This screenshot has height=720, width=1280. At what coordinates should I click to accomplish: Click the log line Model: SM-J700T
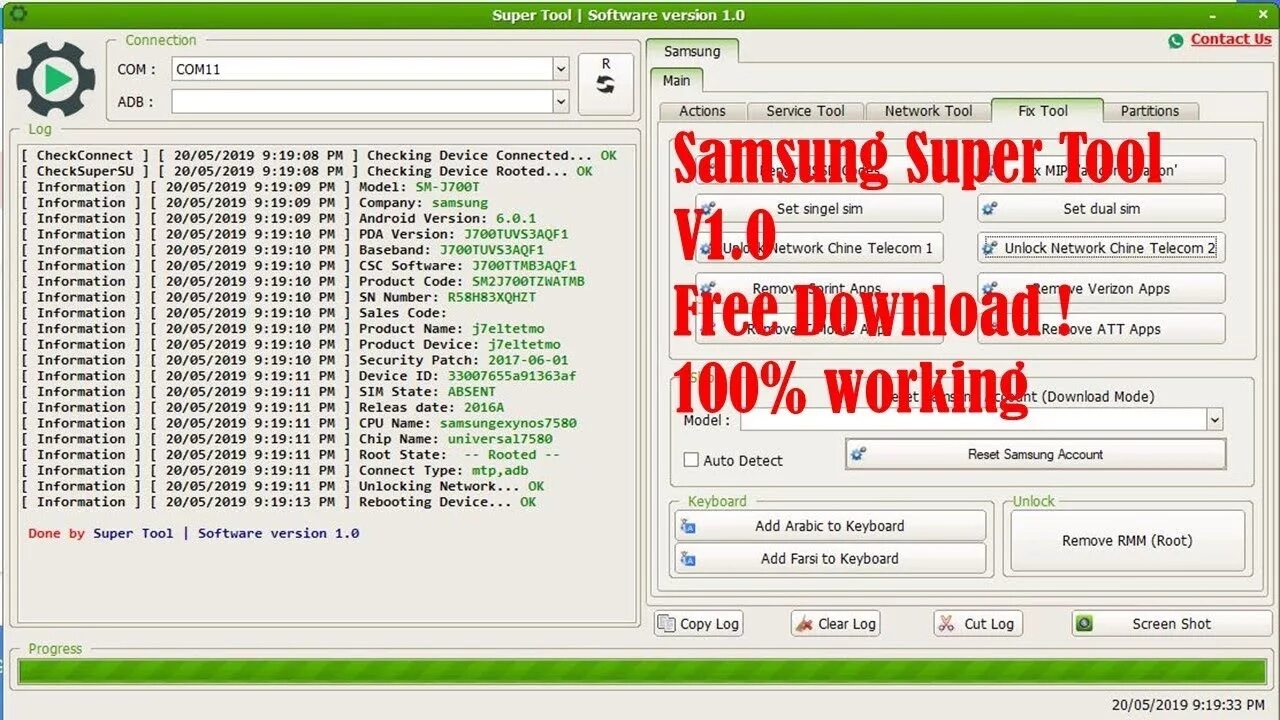tap(251, 187)
